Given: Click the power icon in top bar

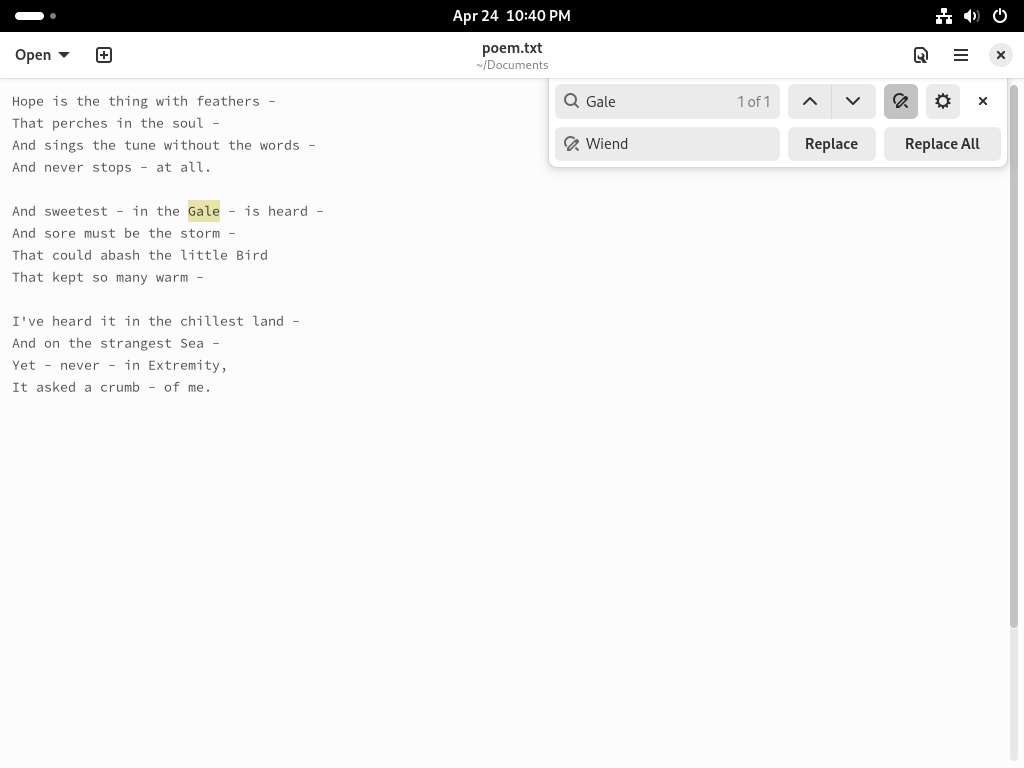Looking at the screenshot, I should (x=1000, y=16).
